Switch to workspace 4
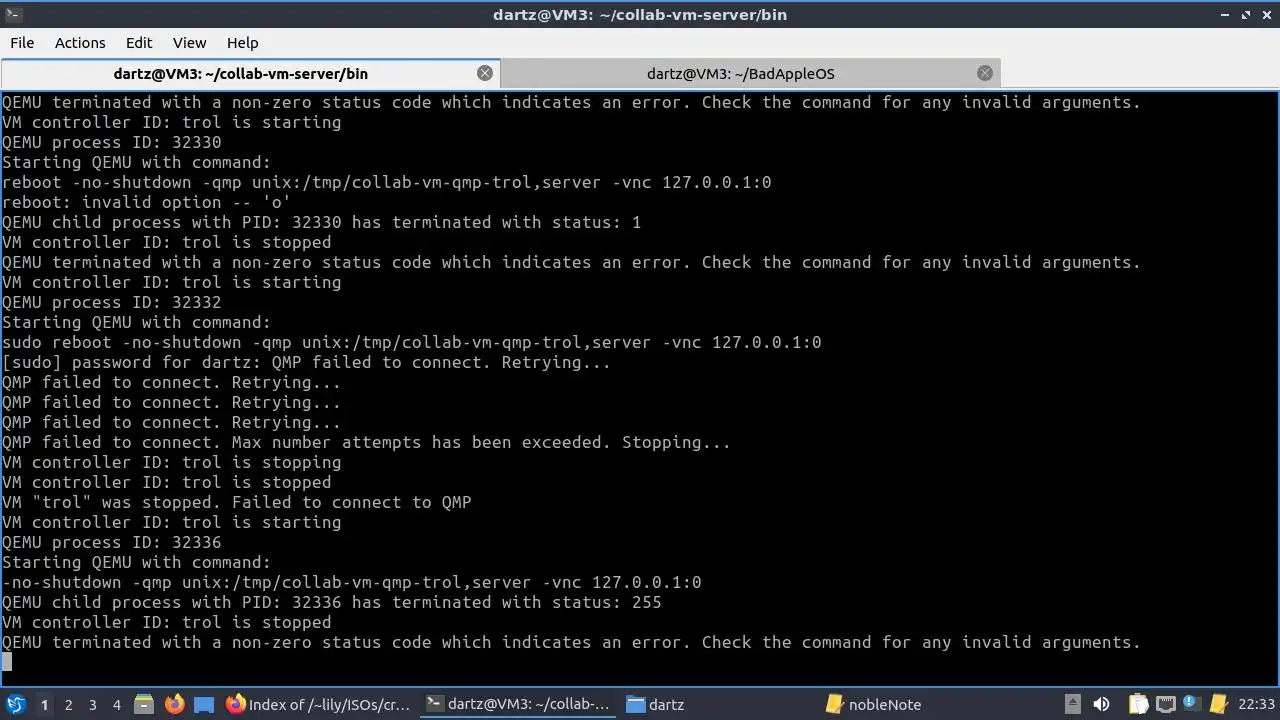This screenshot has width=1280, height=720. tap(116, 705)
